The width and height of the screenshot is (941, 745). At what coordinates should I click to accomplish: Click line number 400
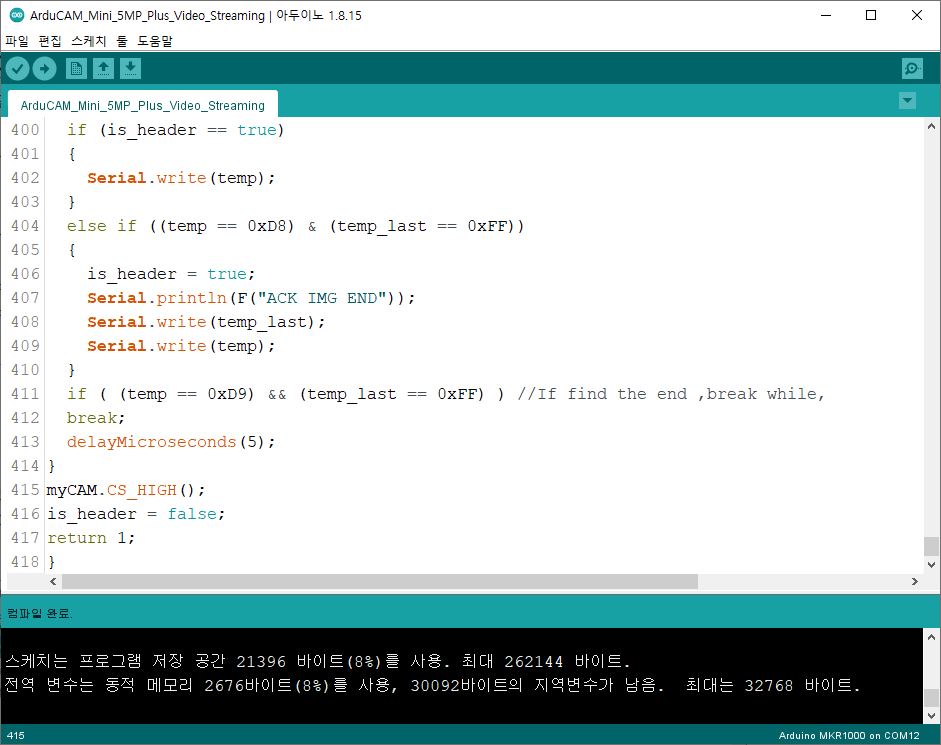(25, 130)
